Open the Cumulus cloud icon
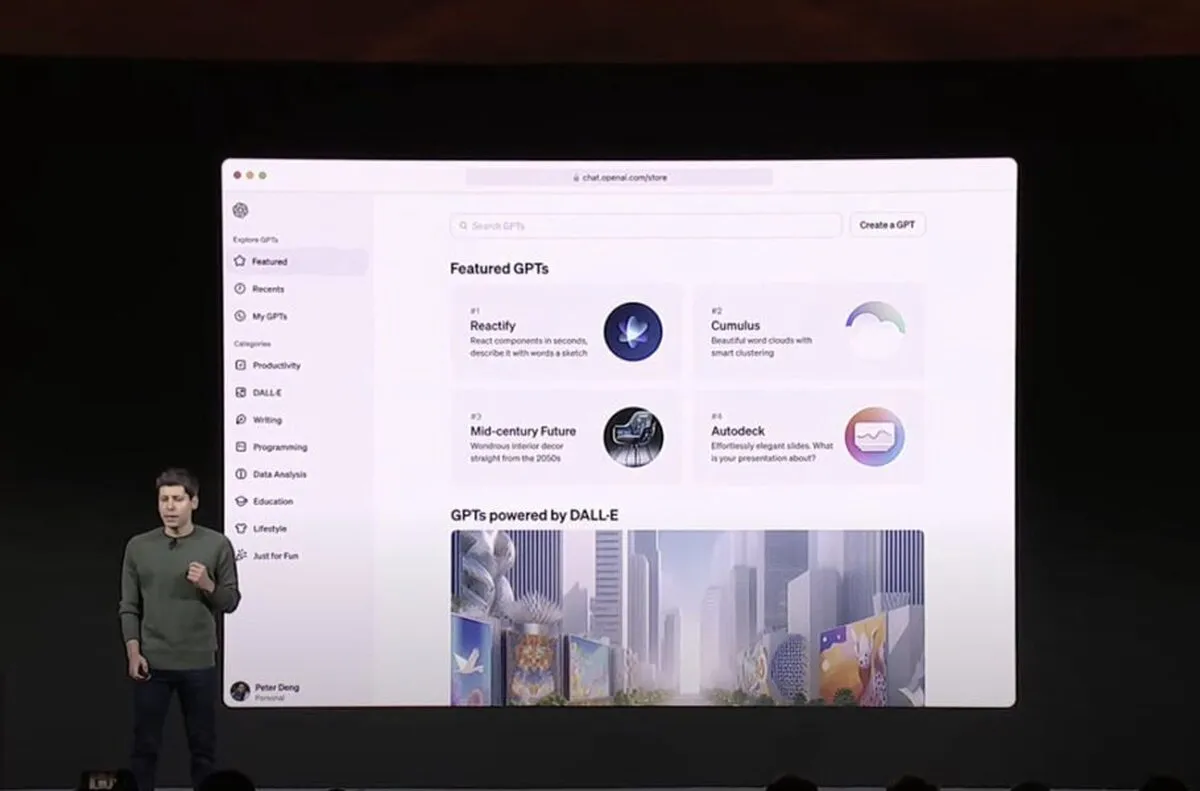 click(x=875, y=330)
